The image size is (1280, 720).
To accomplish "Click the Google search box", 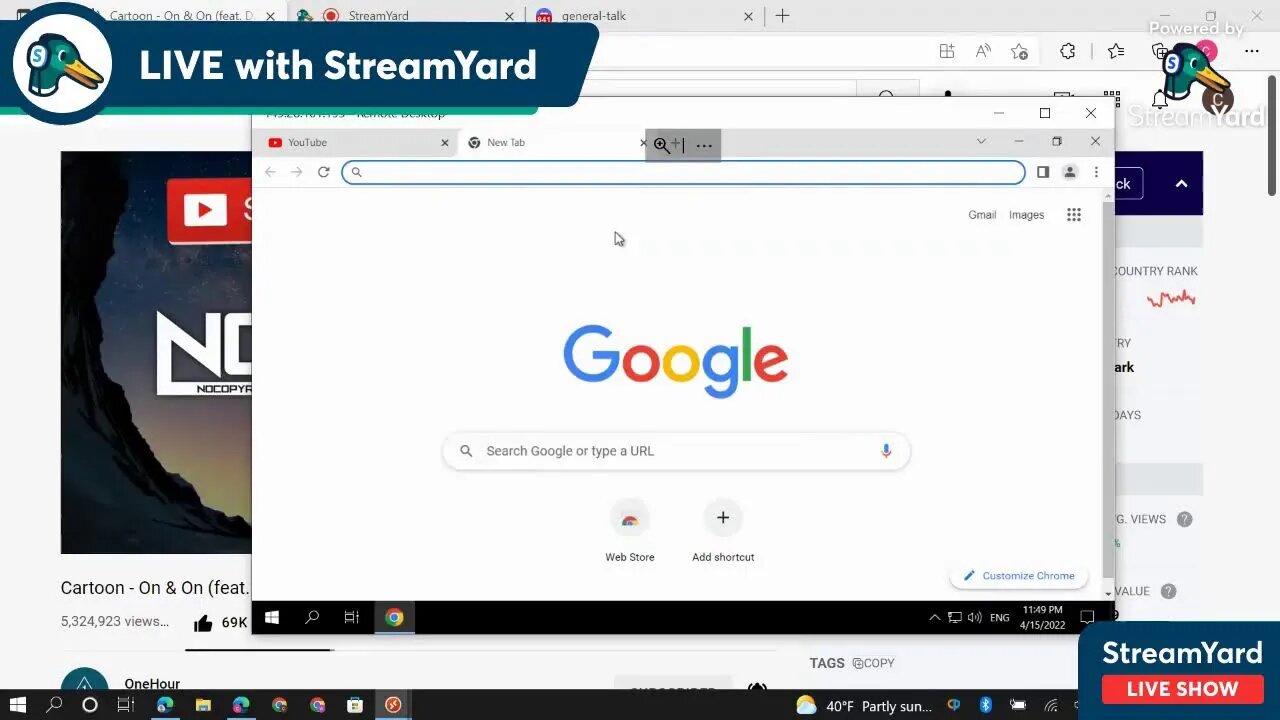I will [676, 451].
